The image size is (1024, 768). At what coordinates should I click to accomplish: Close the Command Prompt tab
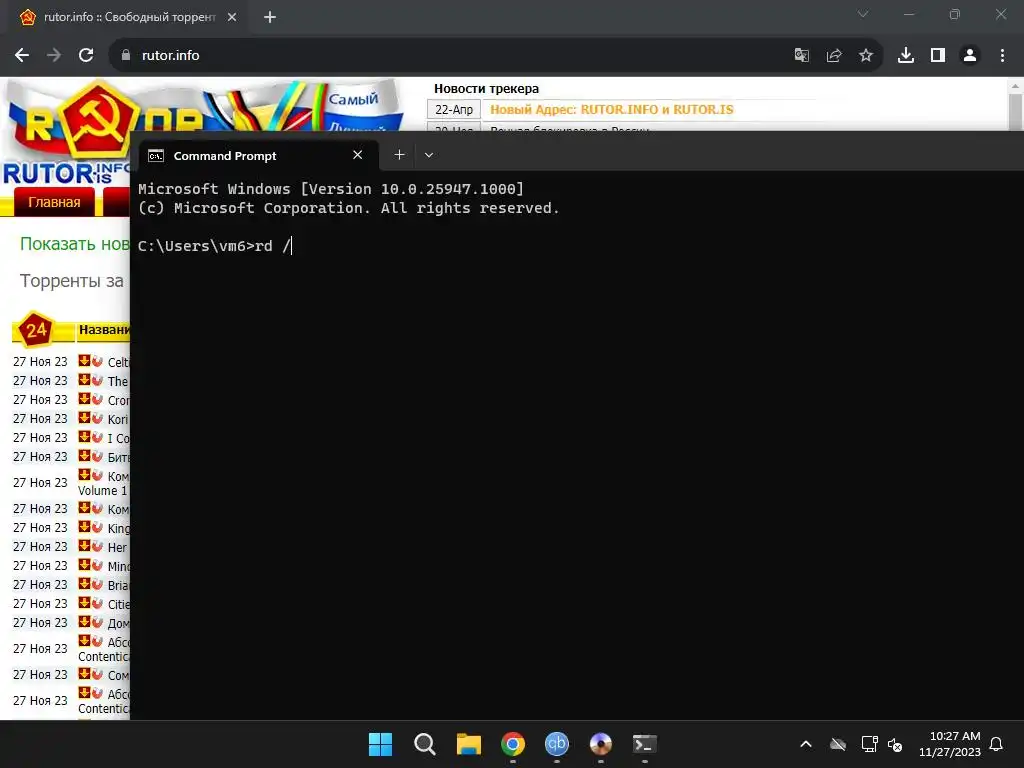tap(357, 155)
